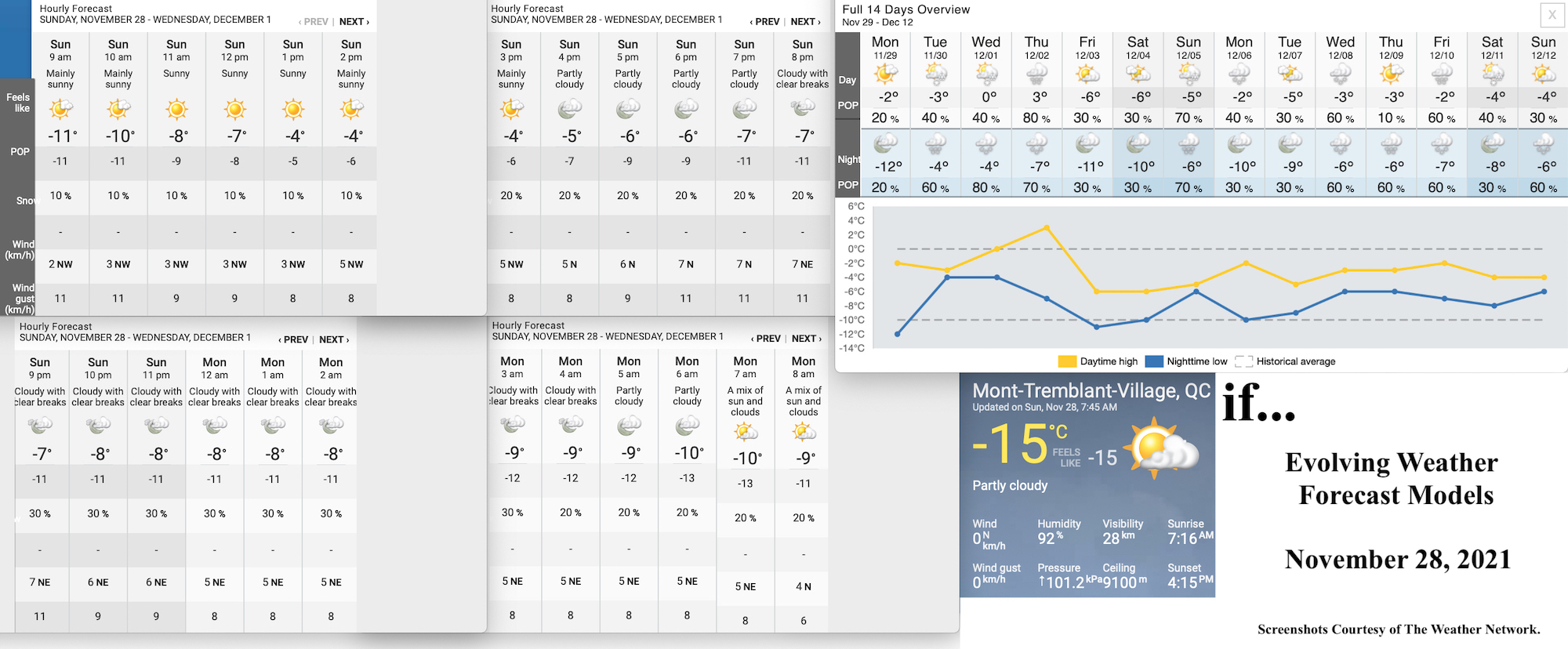Toggle the Historical average legend box
The image size is (1568, 649).
pos(1243,361)
